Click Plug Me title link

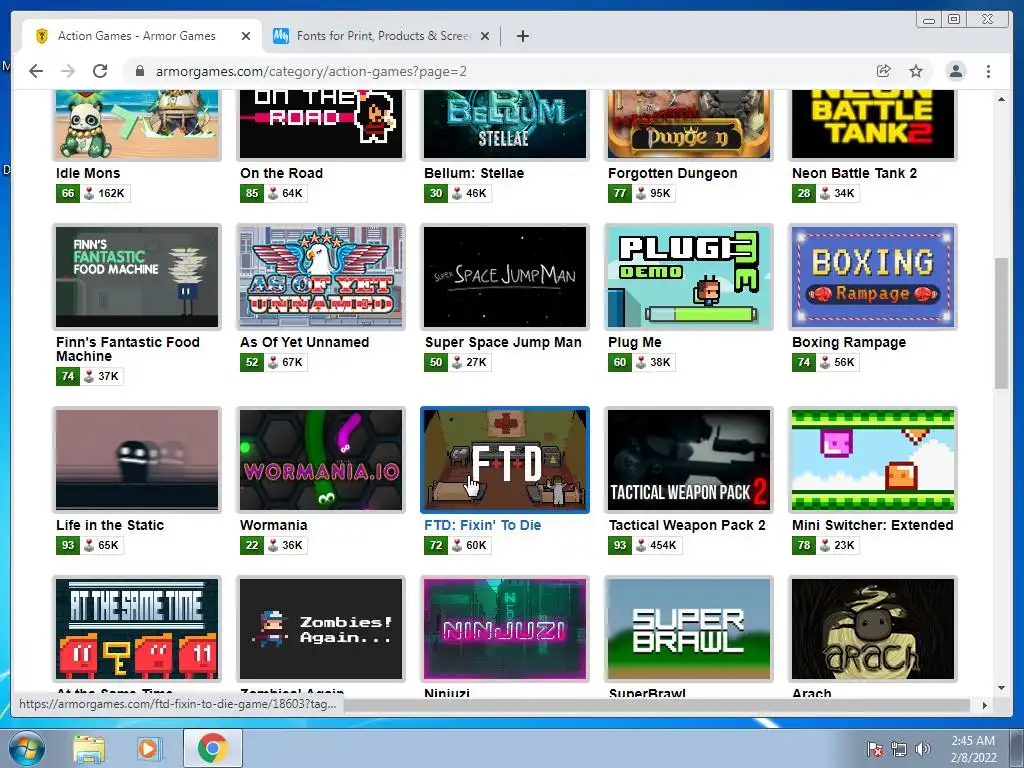click(x=635, y=342)
